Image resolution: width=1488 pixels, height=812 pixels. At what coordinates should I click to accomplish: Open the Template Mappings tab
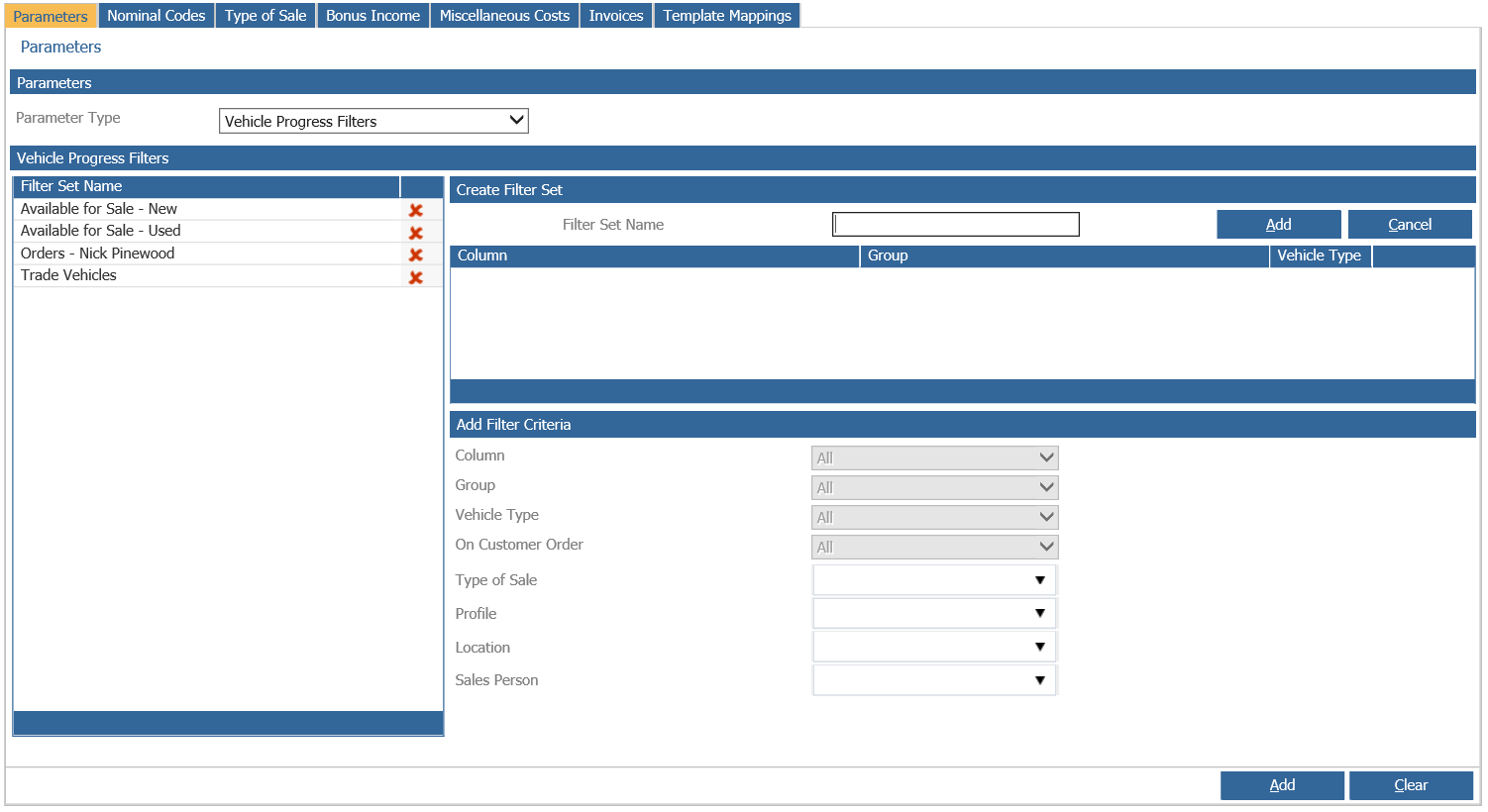pos(727,16)
